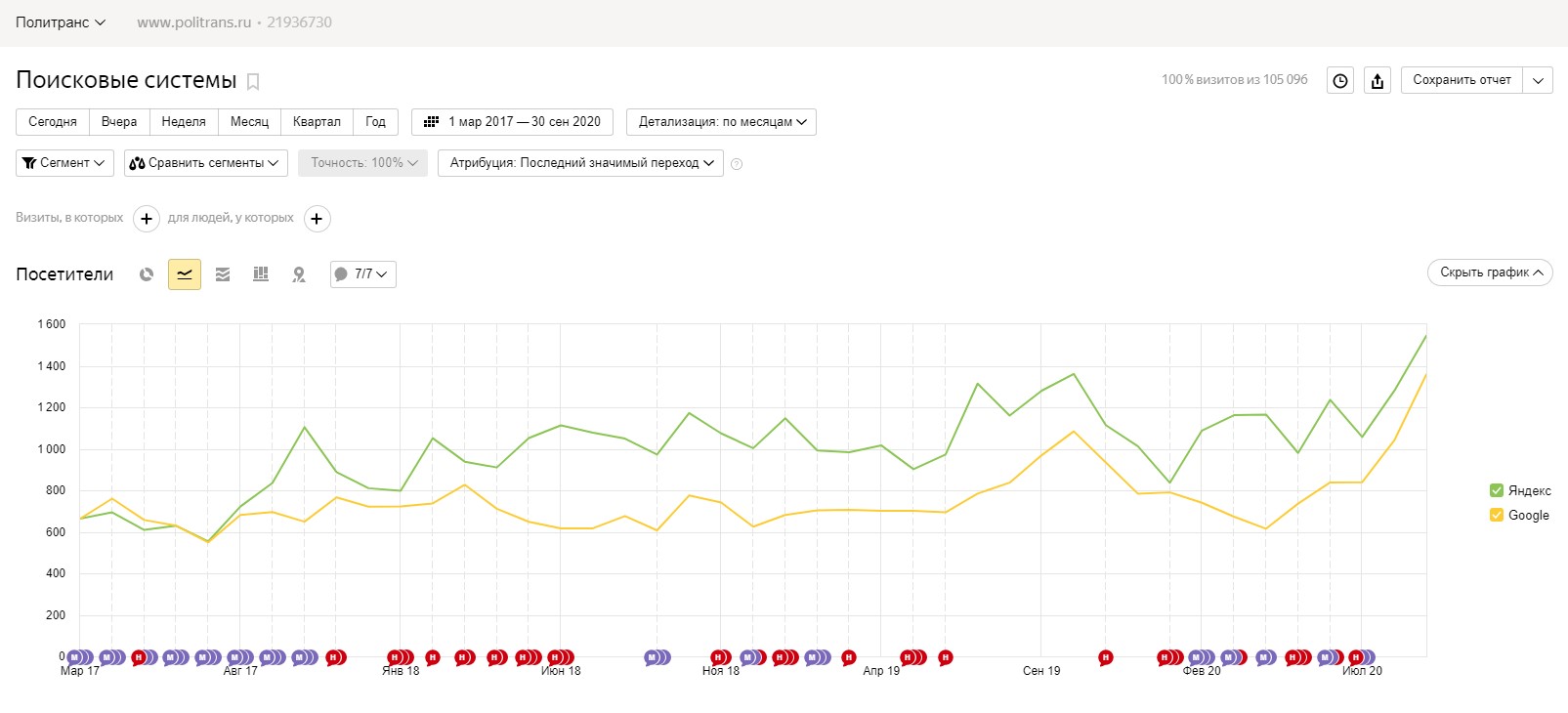
Task: Switch chart to pie chart view
Action: (147, 274)
